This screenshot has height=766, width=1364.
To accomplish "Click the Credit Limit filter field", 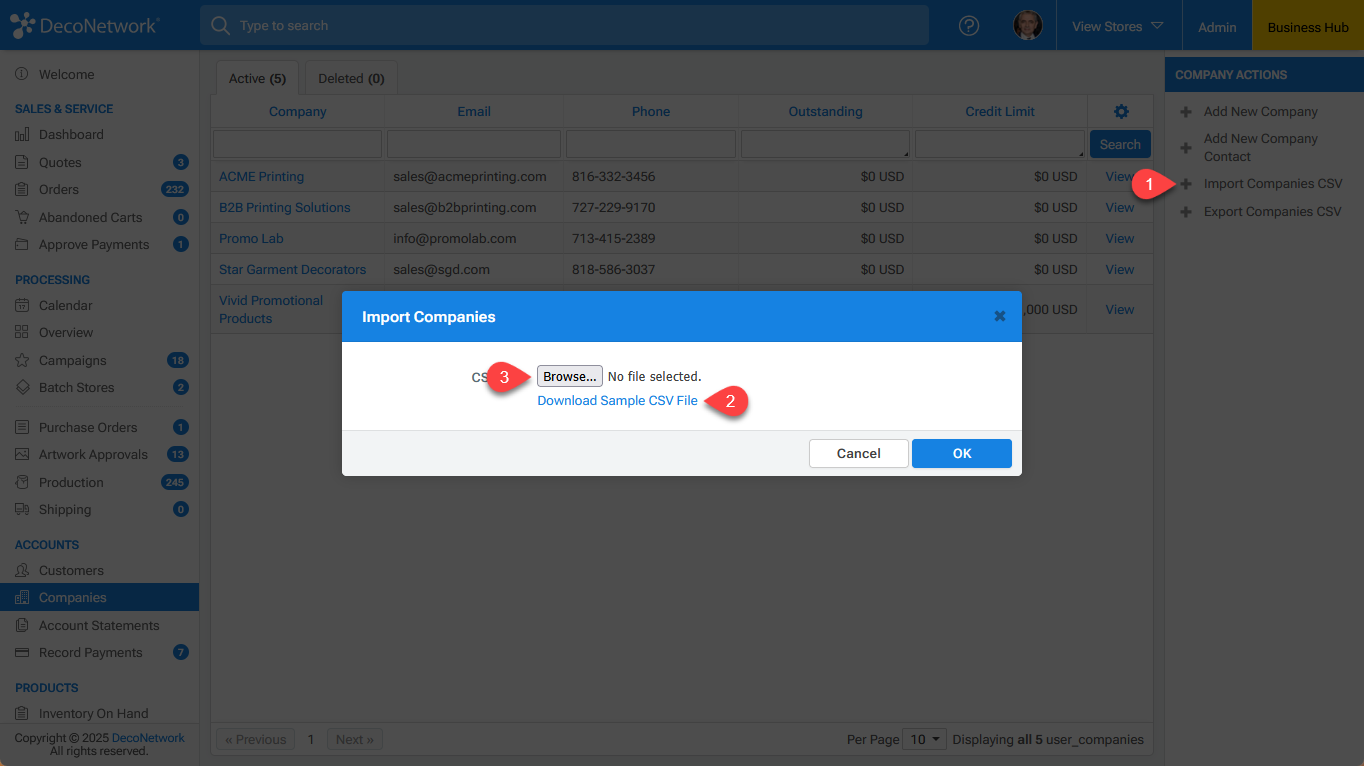I will coord(1000,144).
